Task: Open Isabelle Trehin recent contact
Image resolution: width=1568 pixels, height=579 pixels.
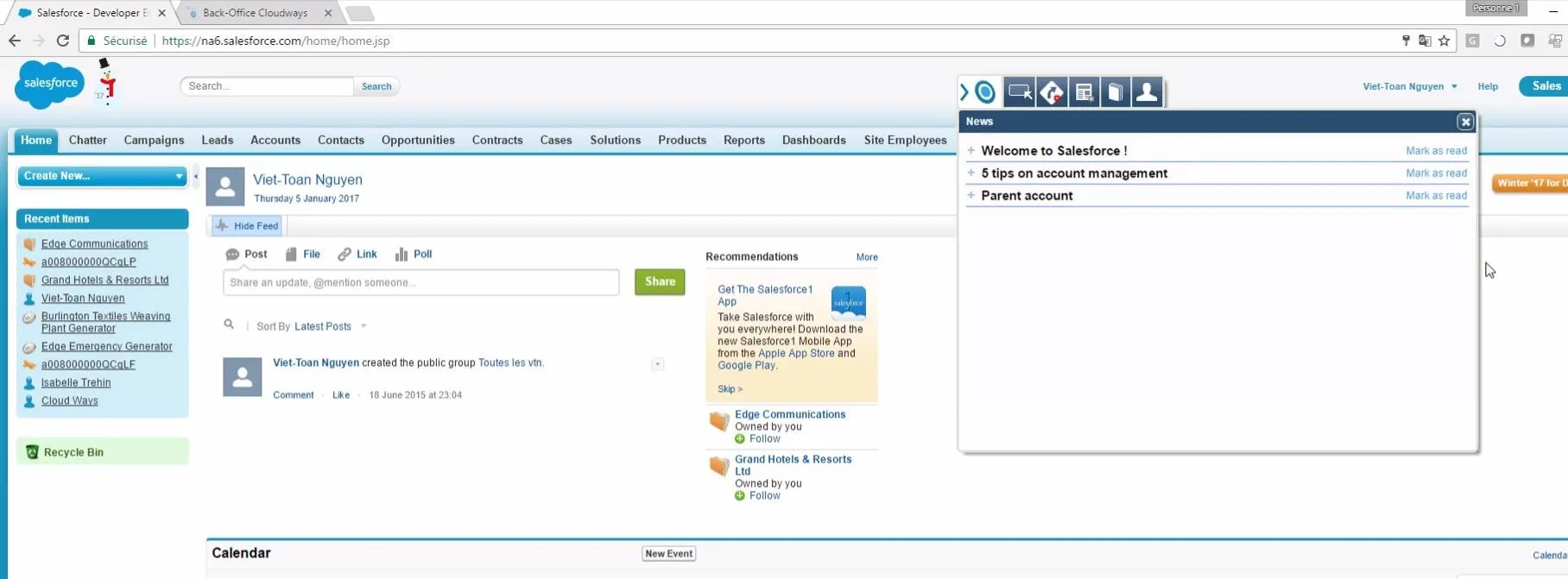Action: [76, 383]
